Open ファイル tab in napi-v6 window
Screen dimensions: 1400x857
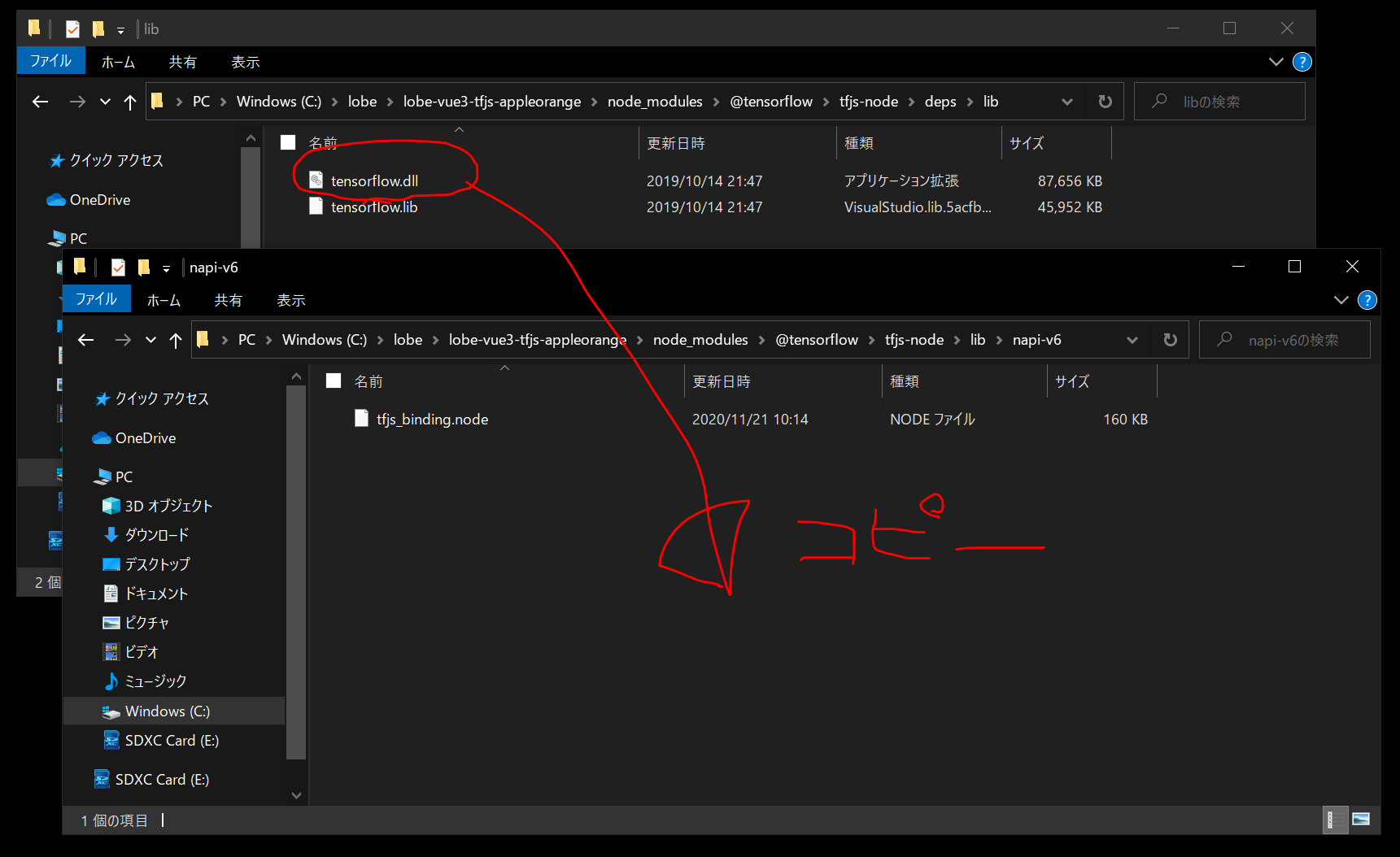[97, 299]
